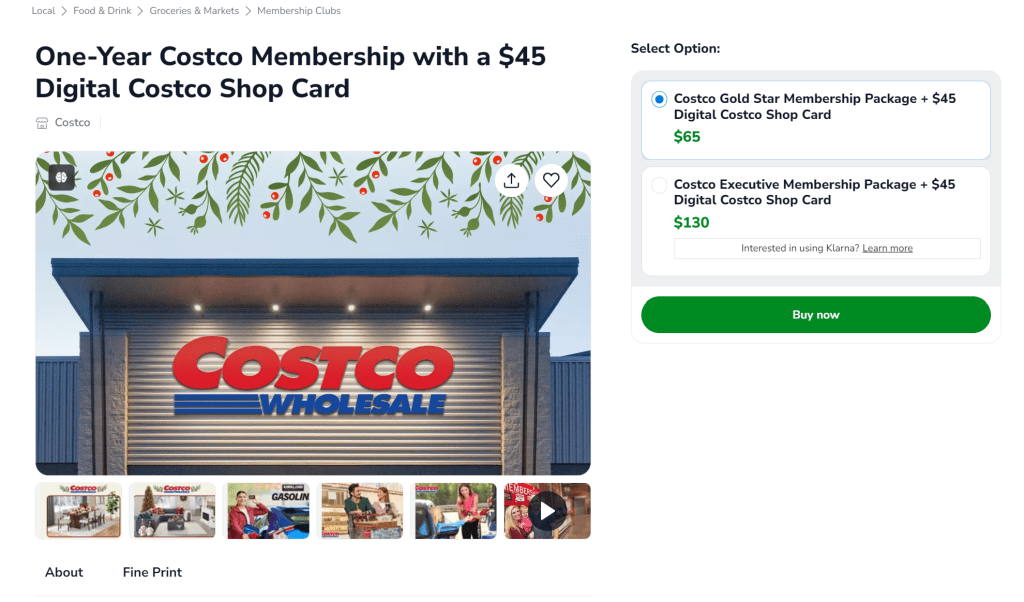The height and width of the screenshot is (602, 1024).
Task: Click the main Costco Wholesale storefront image
Action: click(313, 340)
